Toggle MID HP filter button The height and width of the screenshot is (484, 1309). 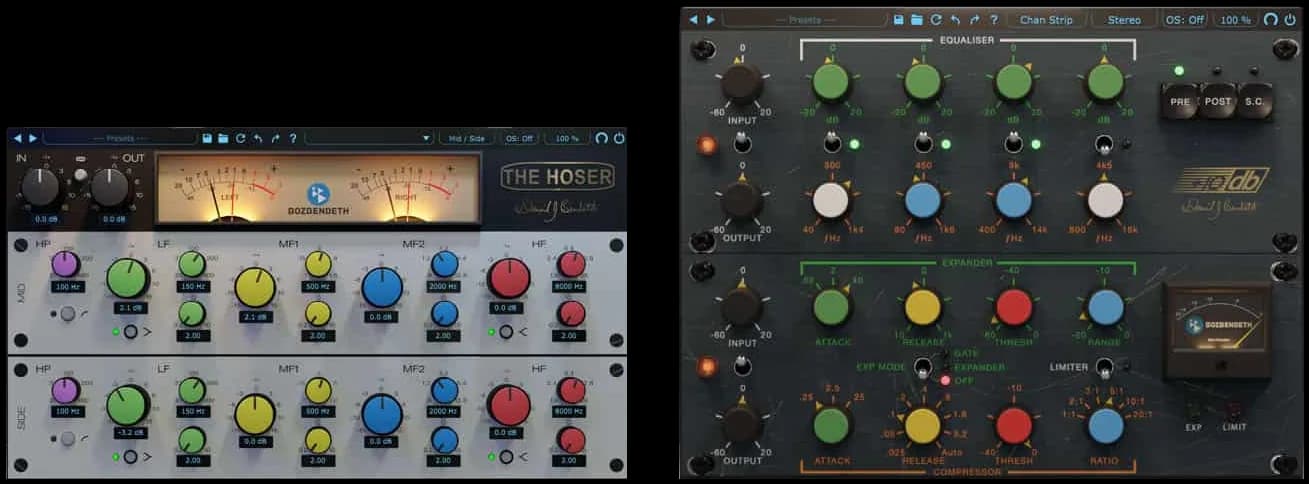point(67,314)
